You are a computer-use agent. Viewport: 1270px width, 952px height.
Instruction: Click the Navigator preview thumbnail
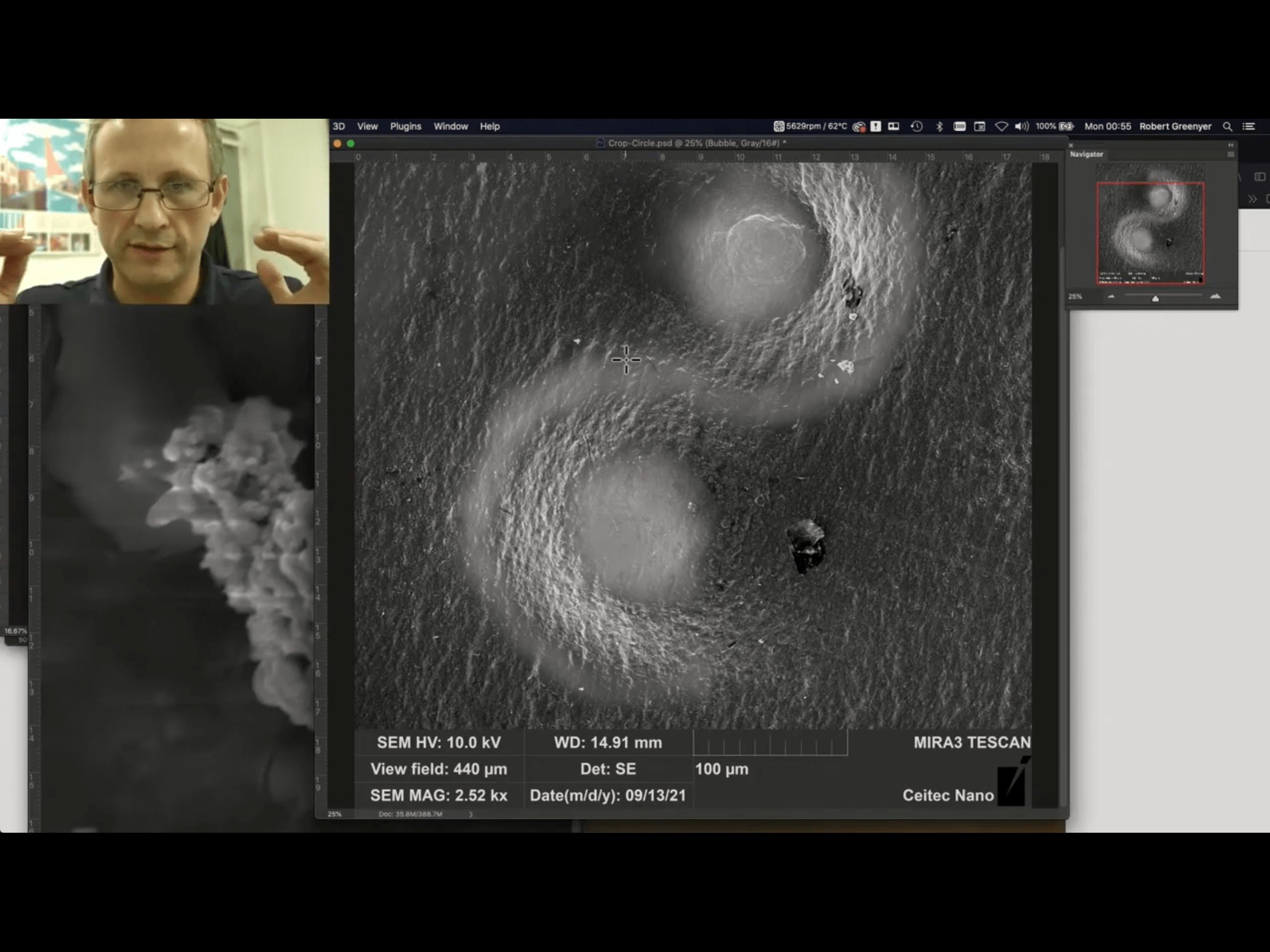(1150, 224)
